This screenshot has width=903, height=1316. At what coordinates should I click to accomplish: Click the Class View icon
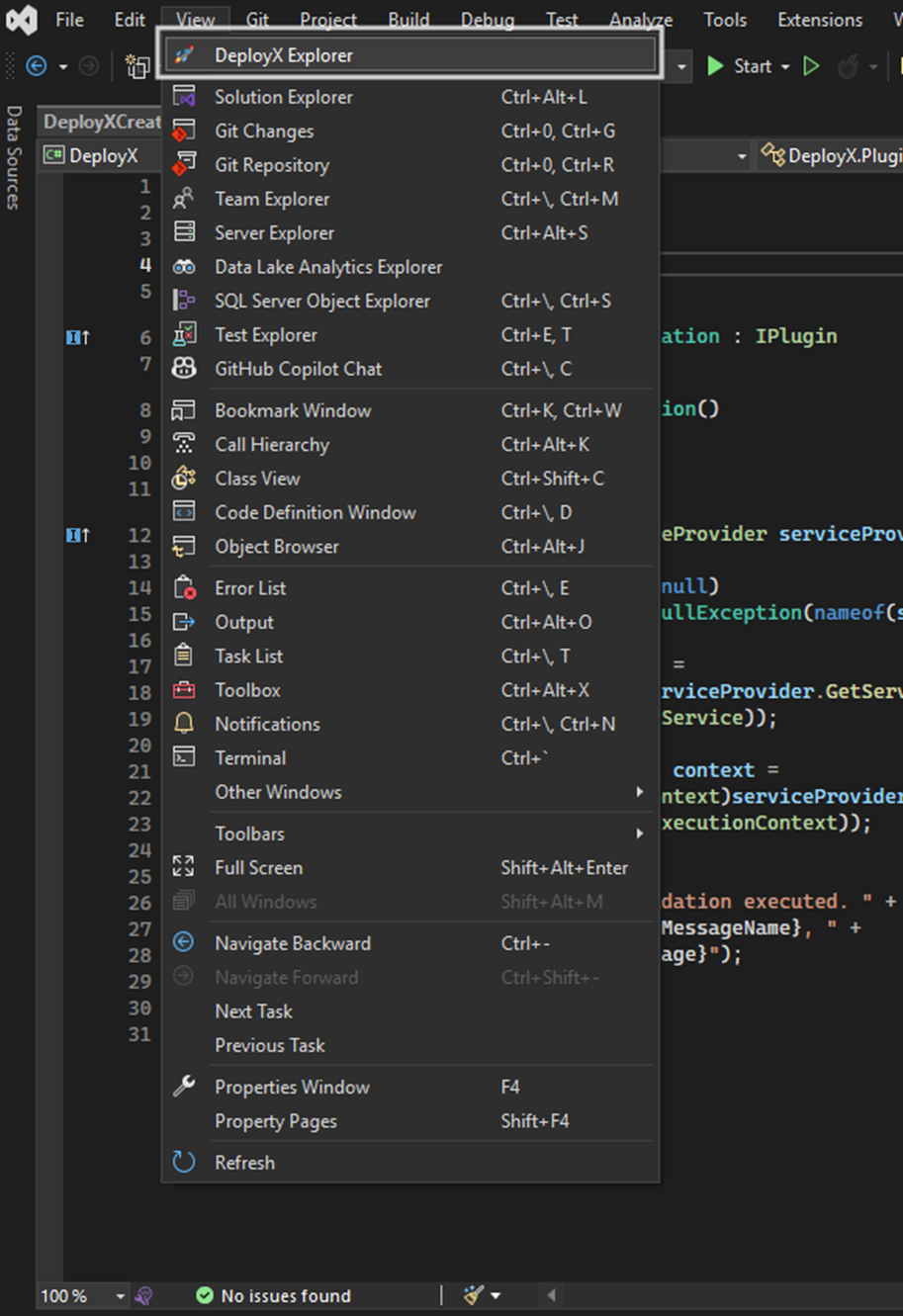184,479
